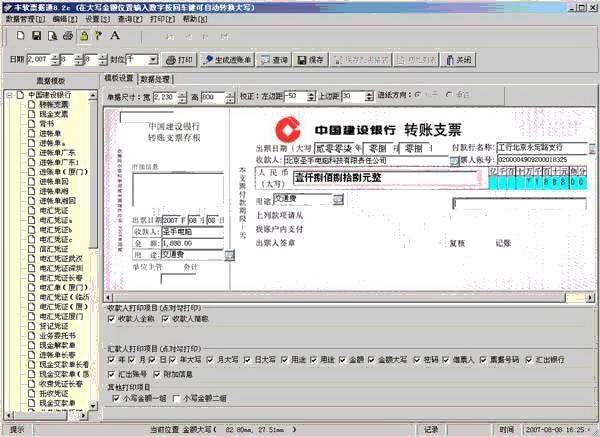
Task: Toggle the 收款人简称 checkbox
Action: pos(166,319)
